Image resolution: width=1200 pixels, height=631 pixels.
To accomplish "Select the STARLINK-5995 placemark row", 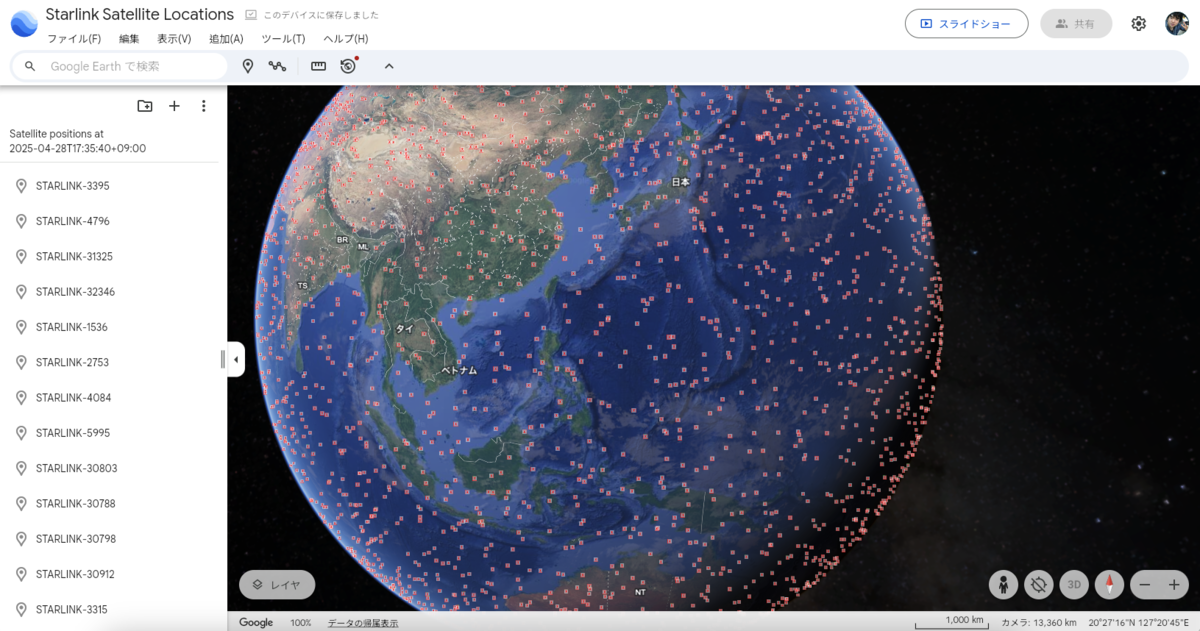I will click(113, 433).
